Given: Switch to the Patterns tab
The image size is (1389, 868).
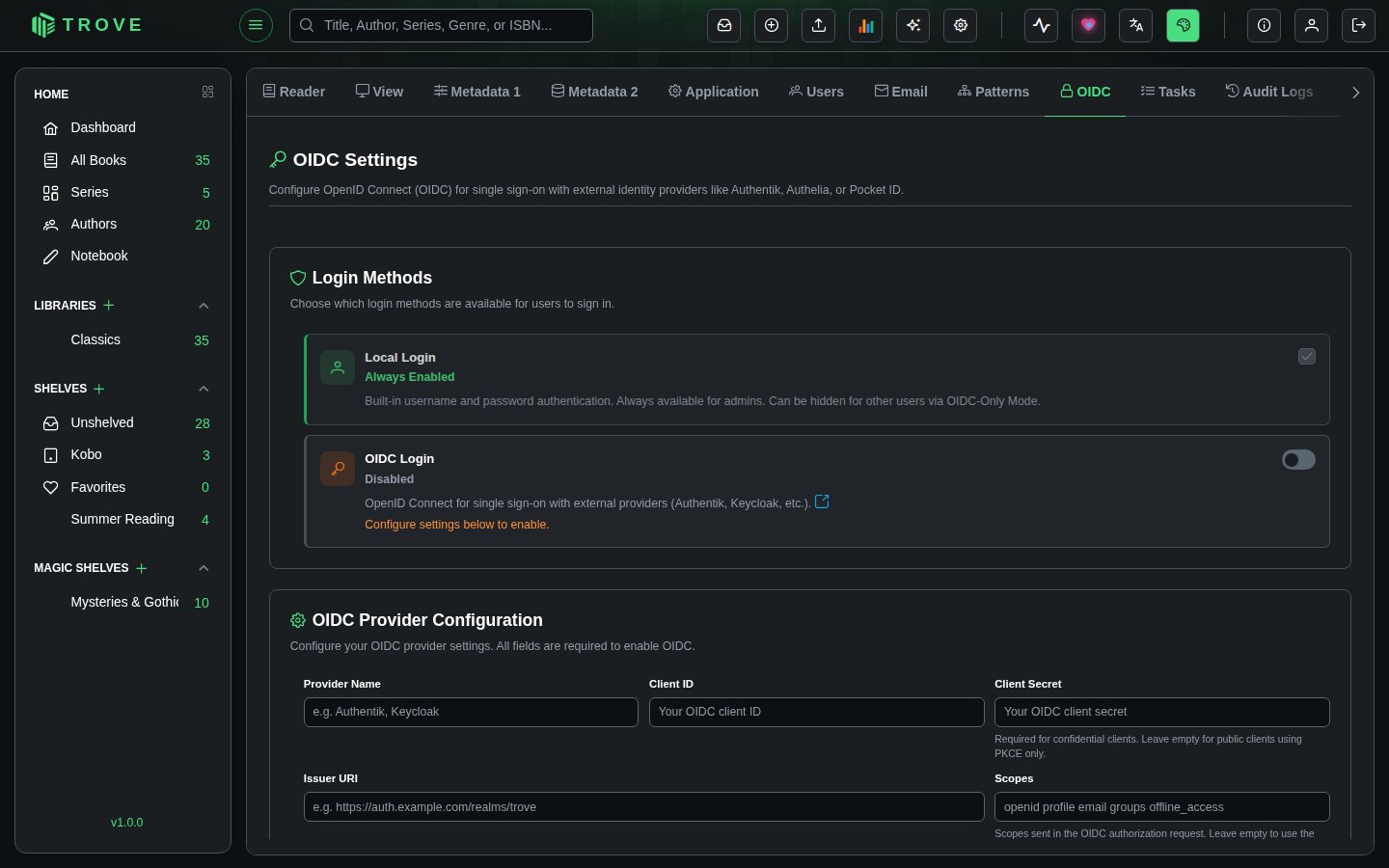Looking at the screenshot, I should (x=994, y=92).
